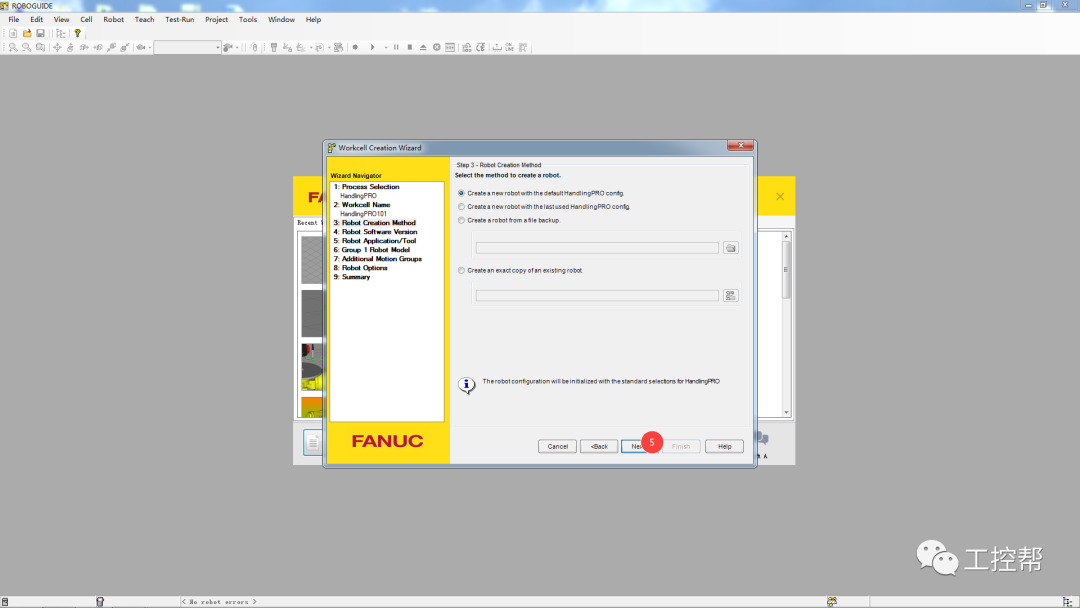This screenshot has width=1080, height=608.
Task: Show the cell browser tree icon
Action: tap(61, 33)
